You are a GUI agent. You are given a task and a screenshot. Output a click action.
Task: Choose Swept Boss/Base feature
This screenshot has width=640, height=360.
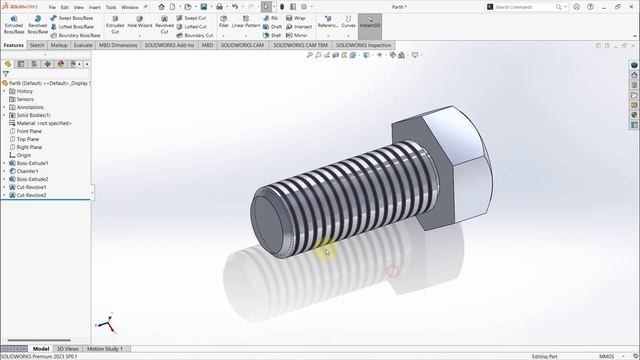point(71,18)
